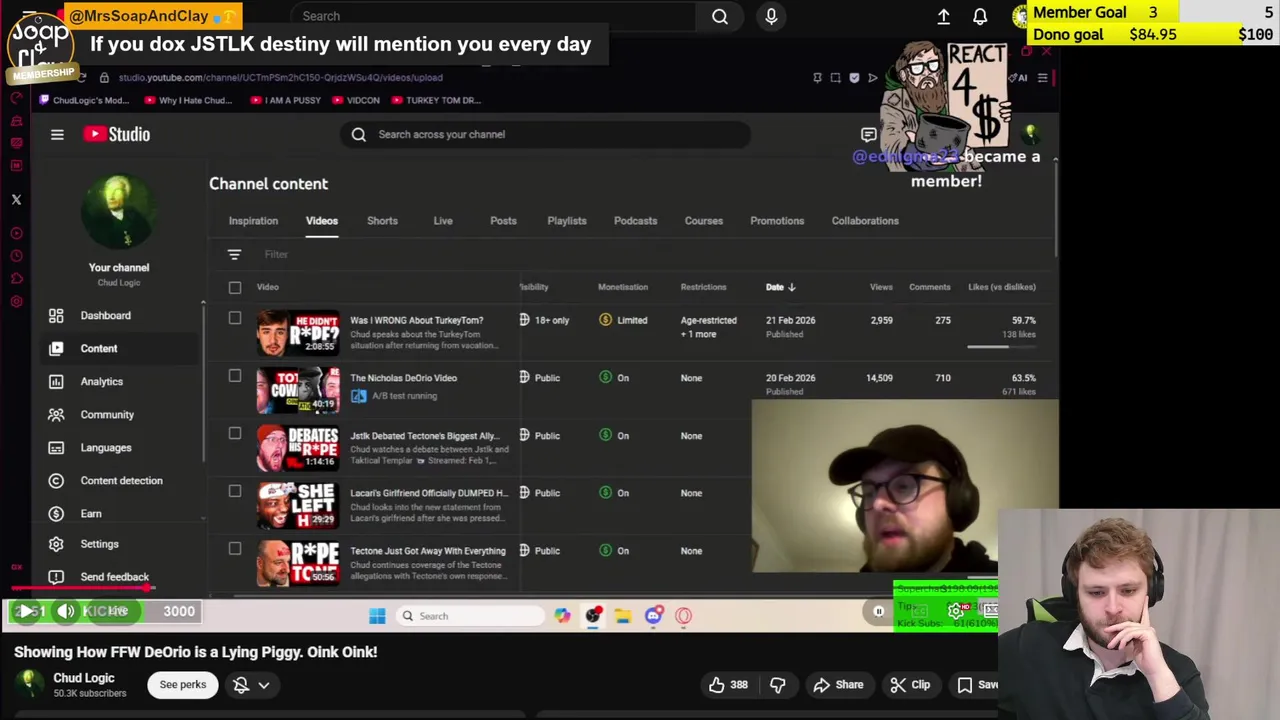1280x720 pixels.
Task: Click the Community sidebar icon
Action: click(x=56, y=414)
